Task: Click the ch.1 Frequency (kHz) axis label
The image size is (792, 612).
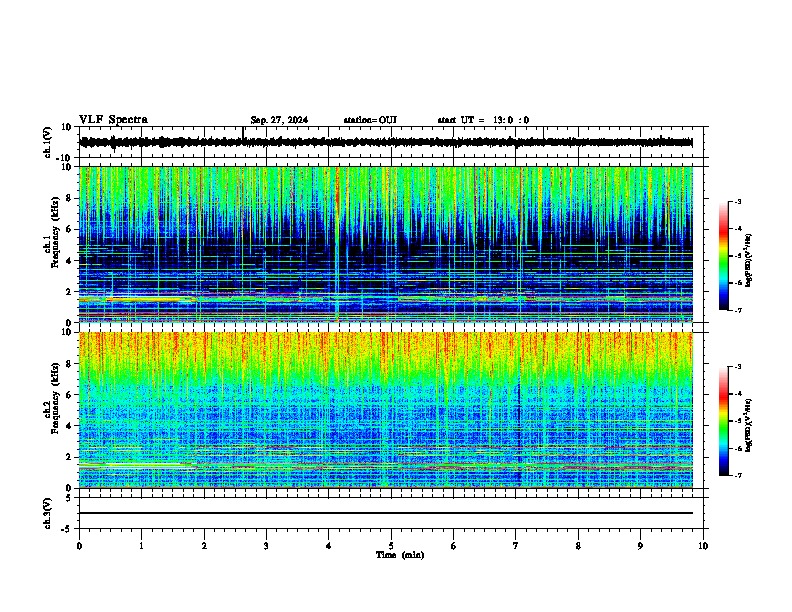Action: pyautogui.click(x=51, y=232)
